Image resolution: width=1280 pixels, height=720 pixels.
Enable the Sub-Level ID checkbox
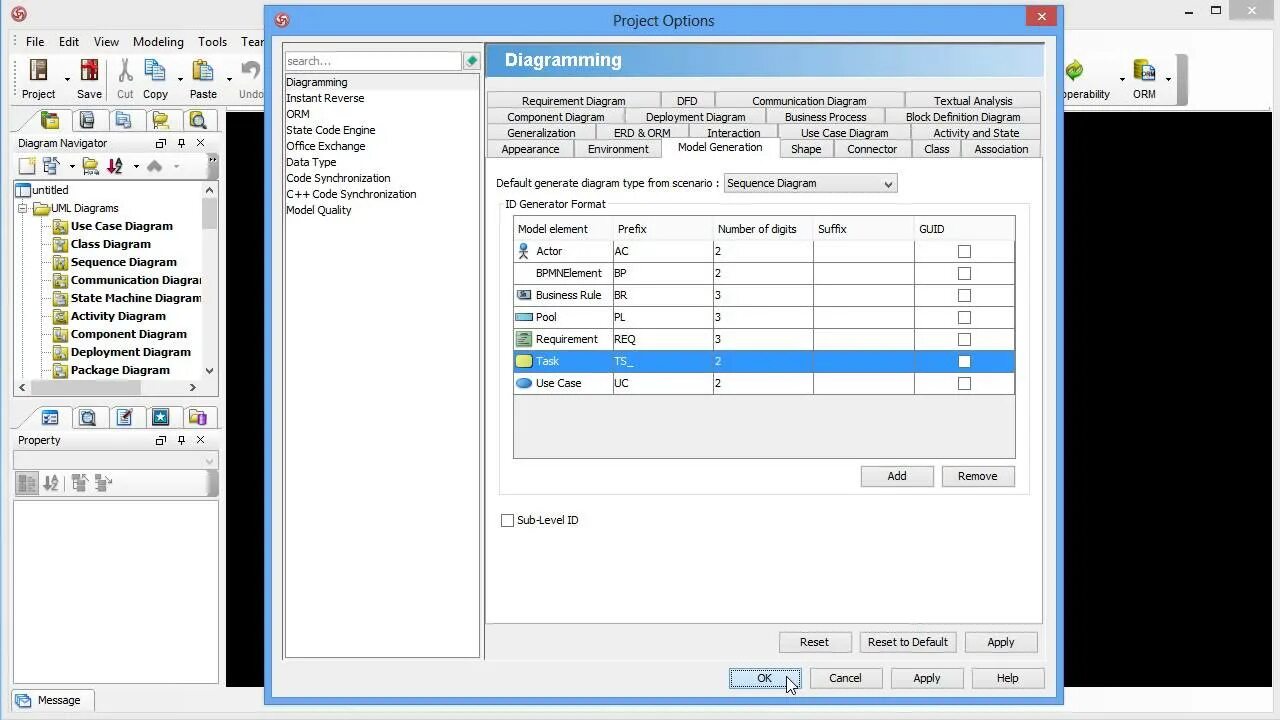(507, 520)
